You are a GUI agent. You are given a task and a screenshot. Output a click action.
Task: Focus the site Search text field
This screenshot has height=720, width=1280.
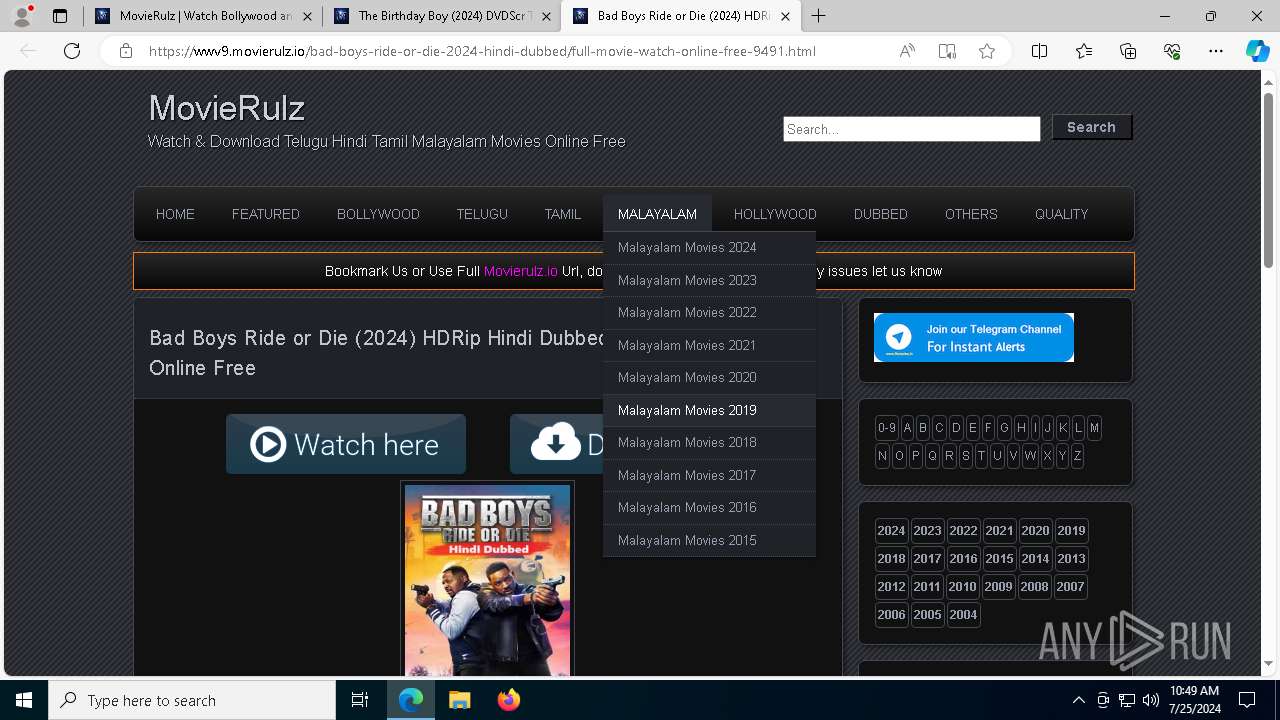(x=912, y=129)
